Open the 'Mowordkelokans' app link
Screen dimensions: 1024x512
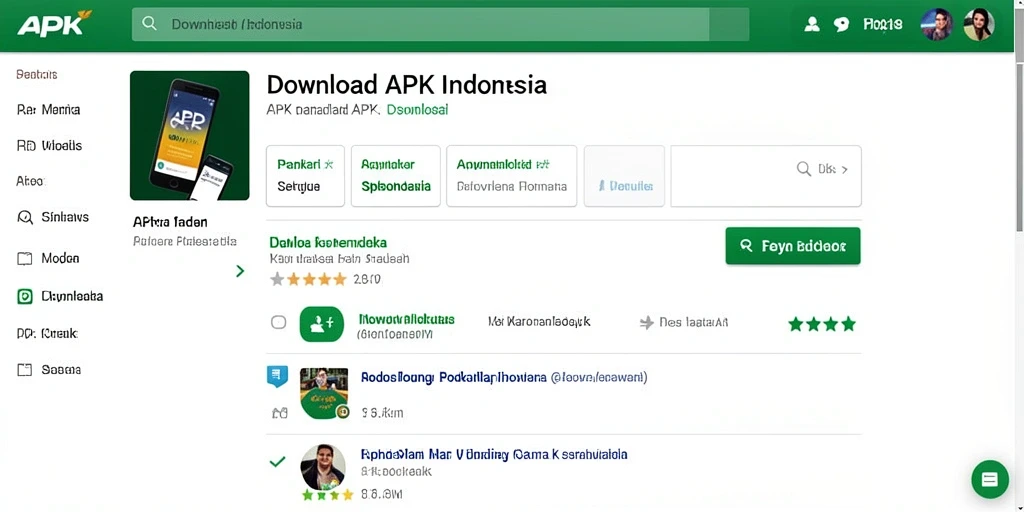tap(407, 319)
